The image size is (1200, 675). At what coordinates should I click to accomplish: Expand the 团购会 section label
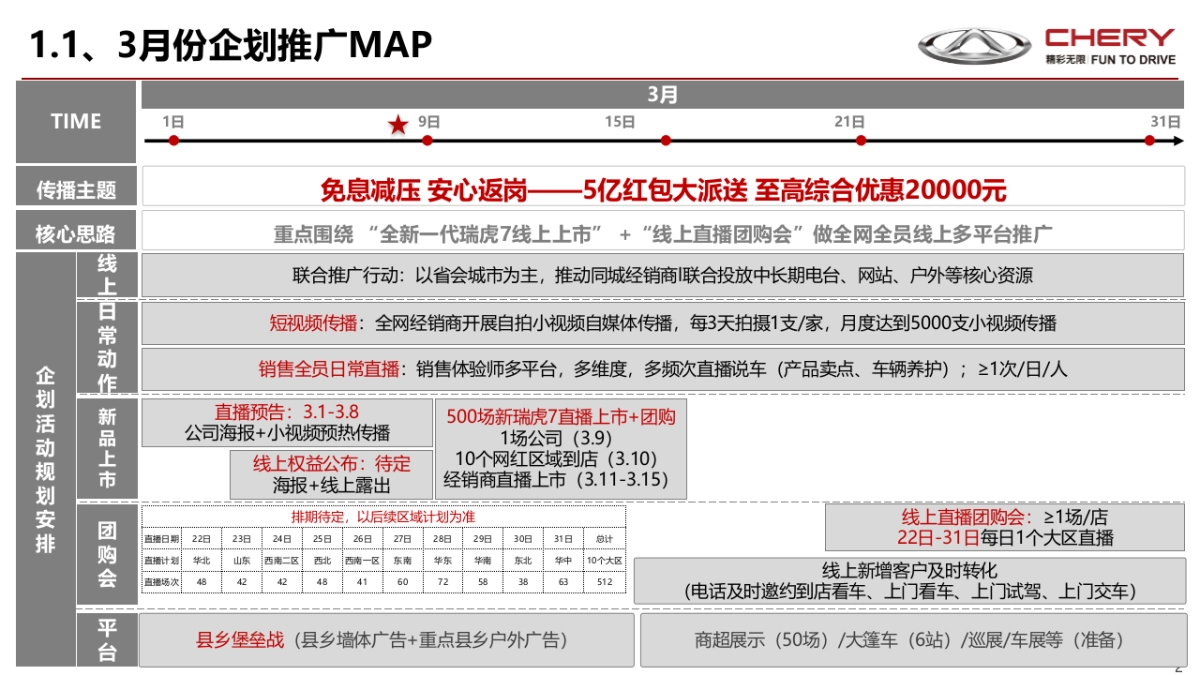click(x=110, y=554)
